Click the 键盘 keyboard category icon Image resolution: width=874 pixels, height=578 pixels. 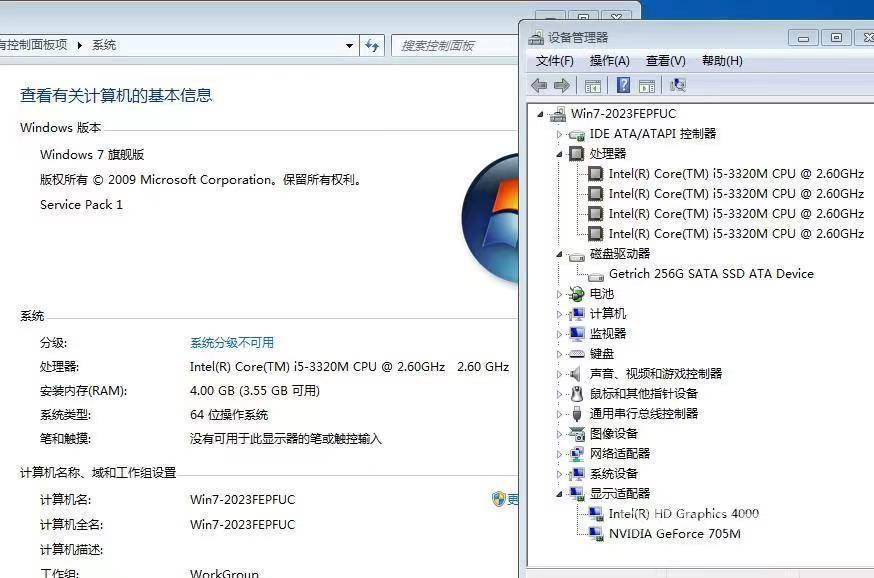point(576,354)
